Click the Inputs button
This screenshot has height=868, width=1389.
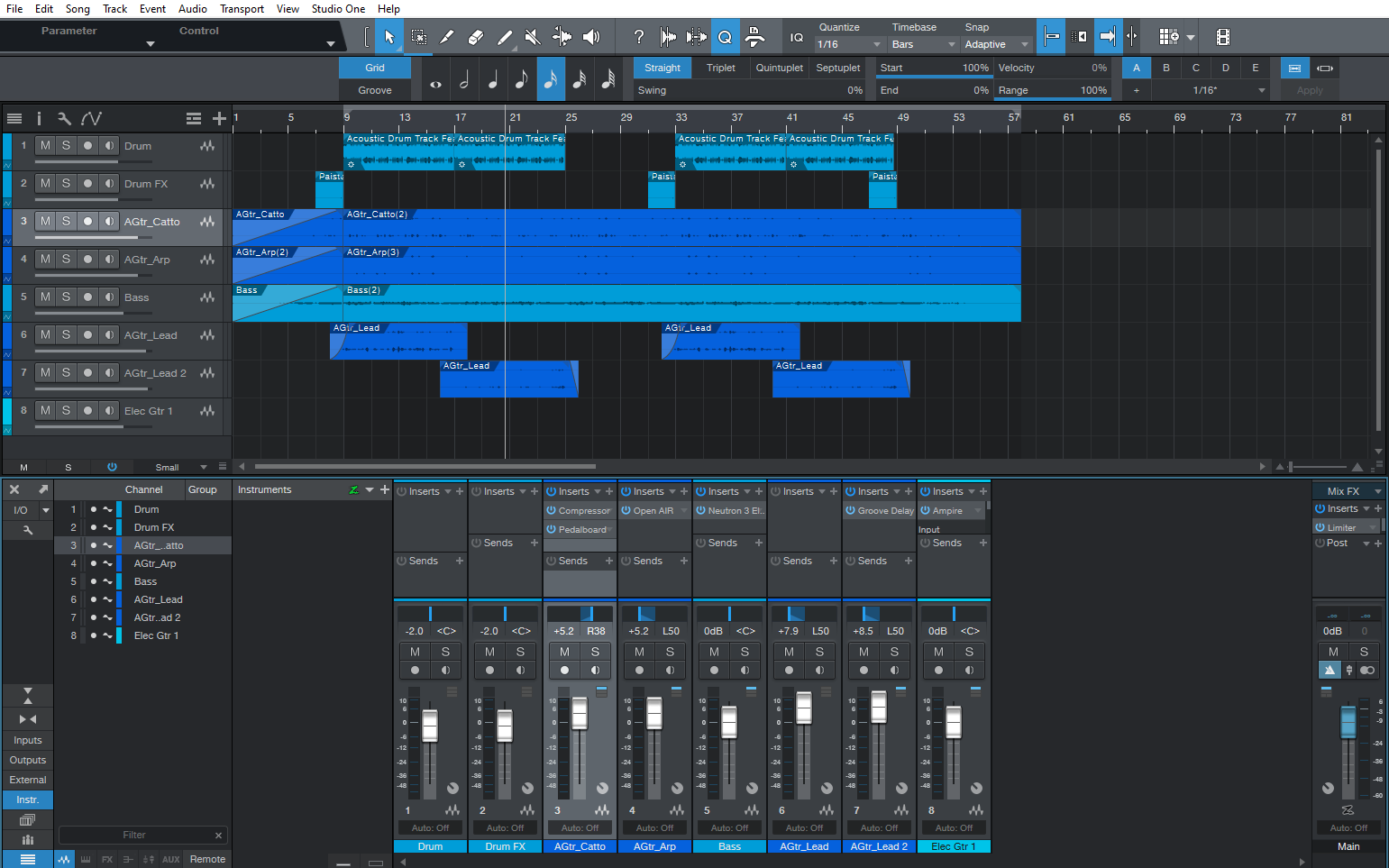tap(28, 740)
